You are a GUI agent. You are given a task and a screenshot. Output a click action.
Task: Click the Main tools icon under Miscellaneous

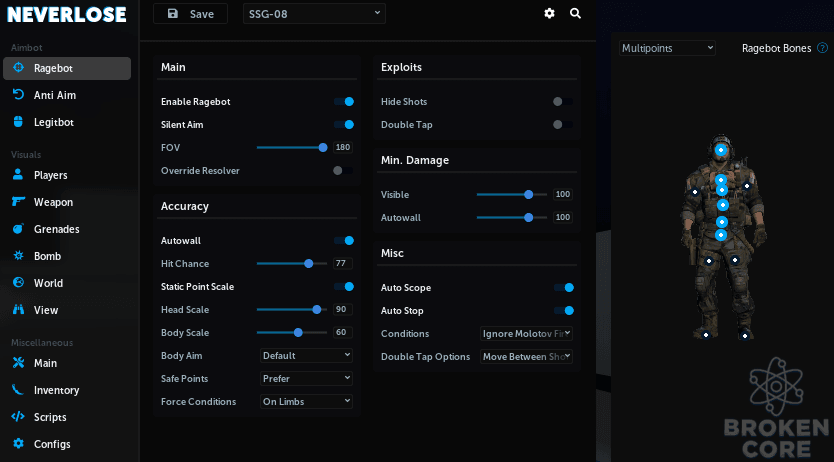pyautogui.click(x=18, y=363)
